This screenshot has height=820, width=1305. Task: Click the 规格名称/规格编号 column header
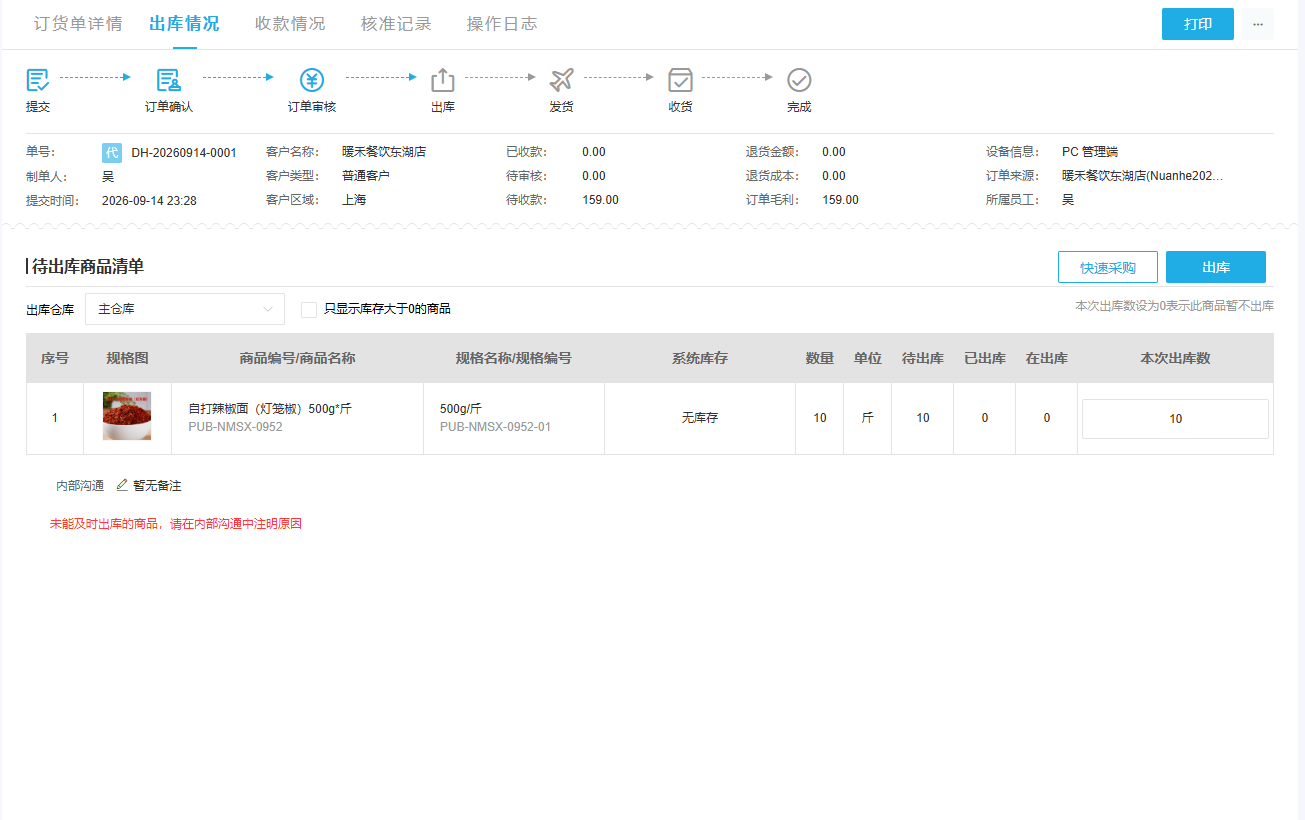[x=513, y=358]
